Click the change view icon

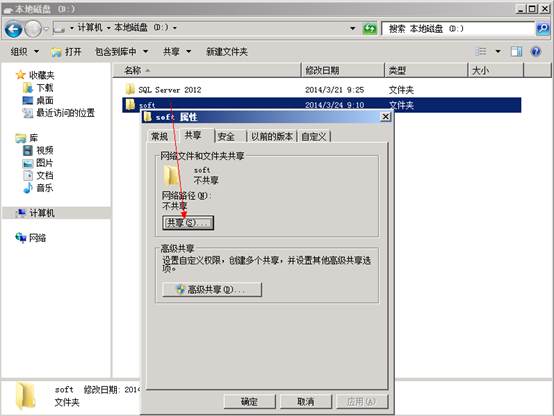click(x=481, y=52)
